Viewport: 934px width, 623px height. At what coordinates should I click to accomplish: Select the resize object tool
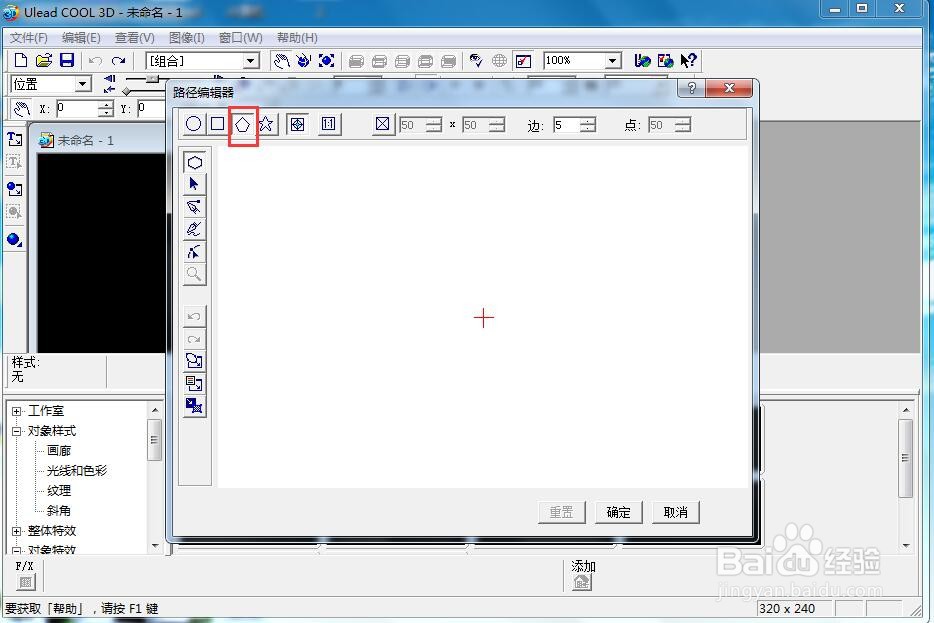(326, 60)
